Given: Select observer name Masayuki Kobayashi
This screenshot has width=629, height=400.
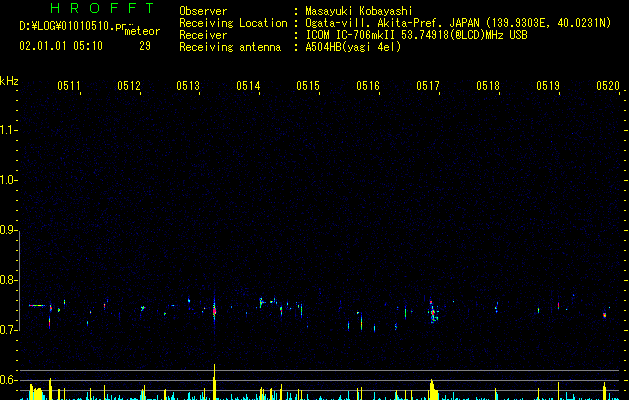Looking at the screenshot, I should tap(359, 11).
